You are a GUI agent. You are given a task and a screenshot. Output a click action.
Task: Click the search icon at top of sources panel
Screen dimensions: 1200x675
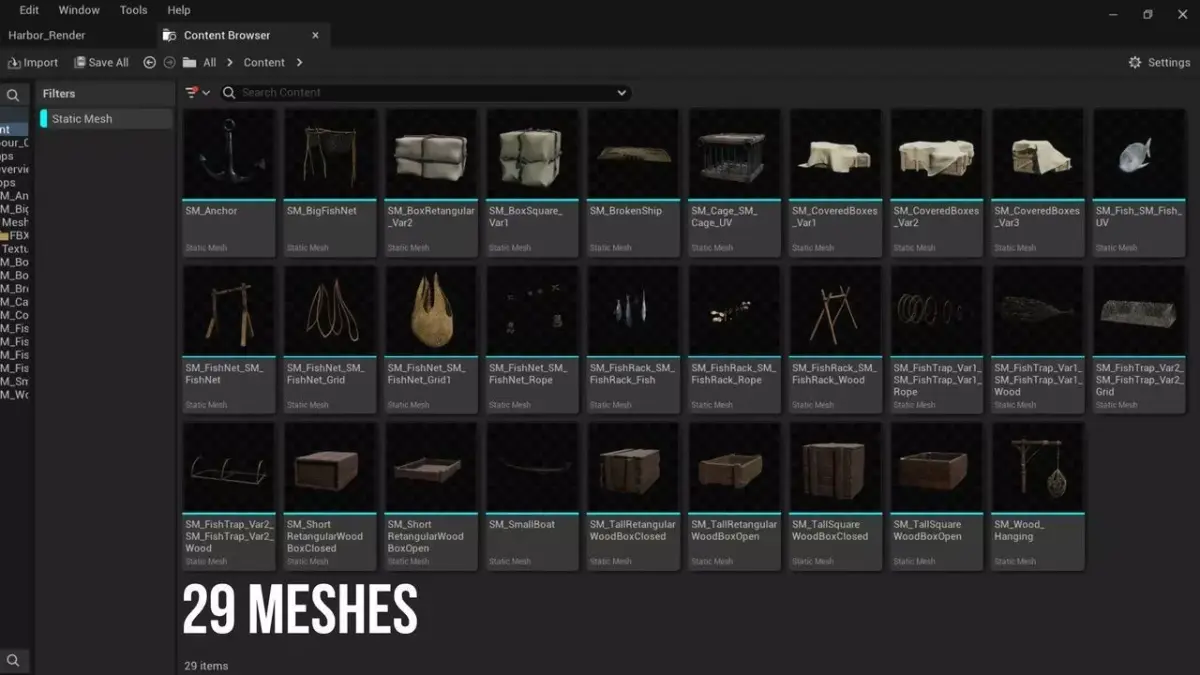[x=13, y=96]
